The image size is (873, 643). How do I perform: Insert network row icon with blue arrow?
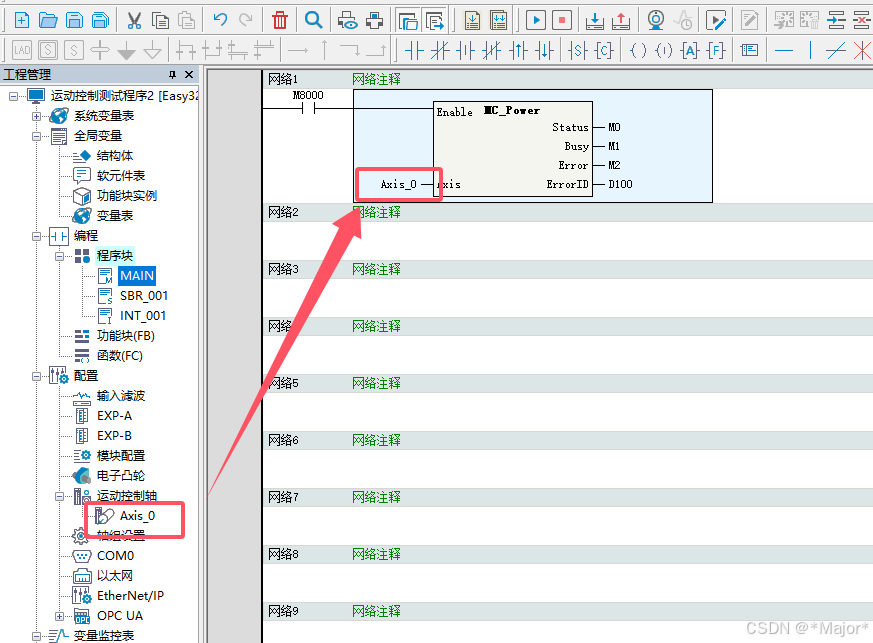(x=836, y=21)
